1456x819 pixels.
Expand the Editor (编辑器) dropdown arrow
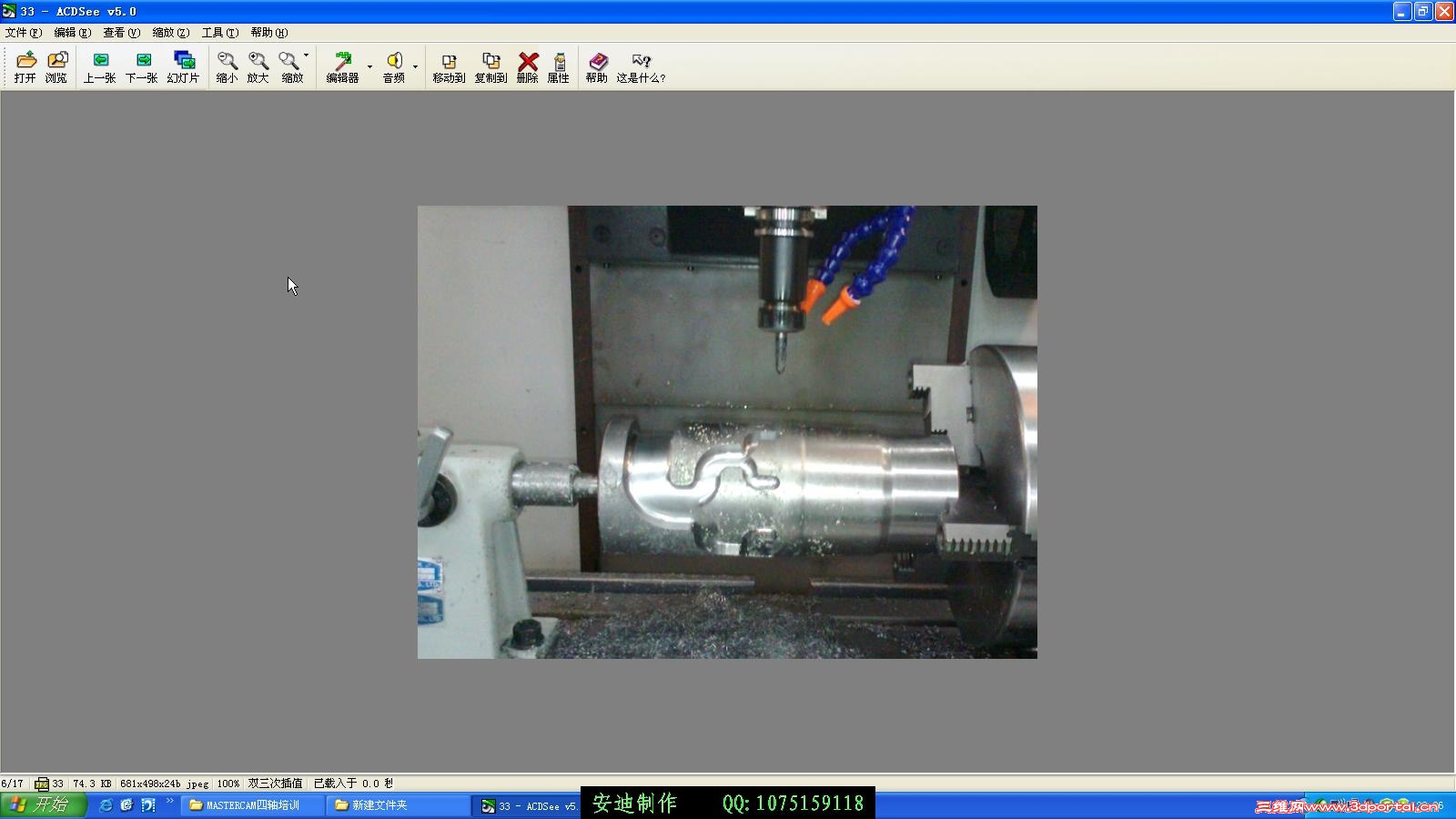tap(369, 66)
